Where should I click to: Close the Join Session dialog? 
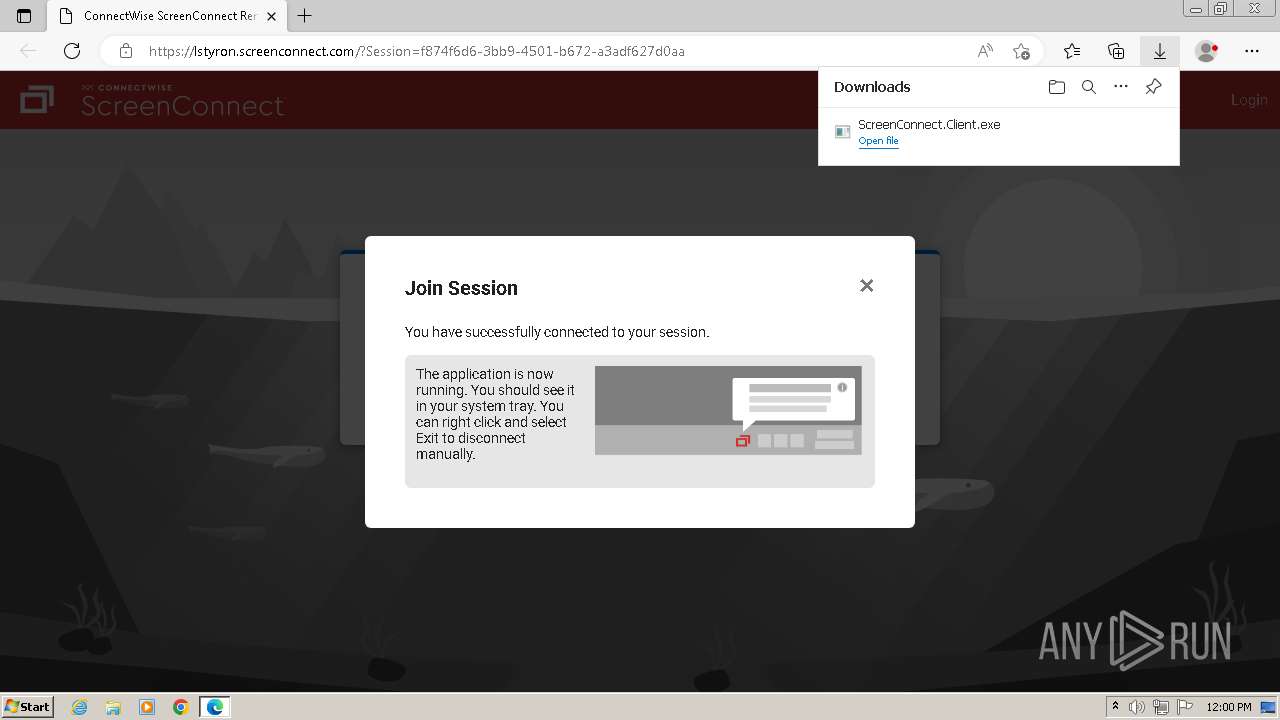[x=866, y=286]
